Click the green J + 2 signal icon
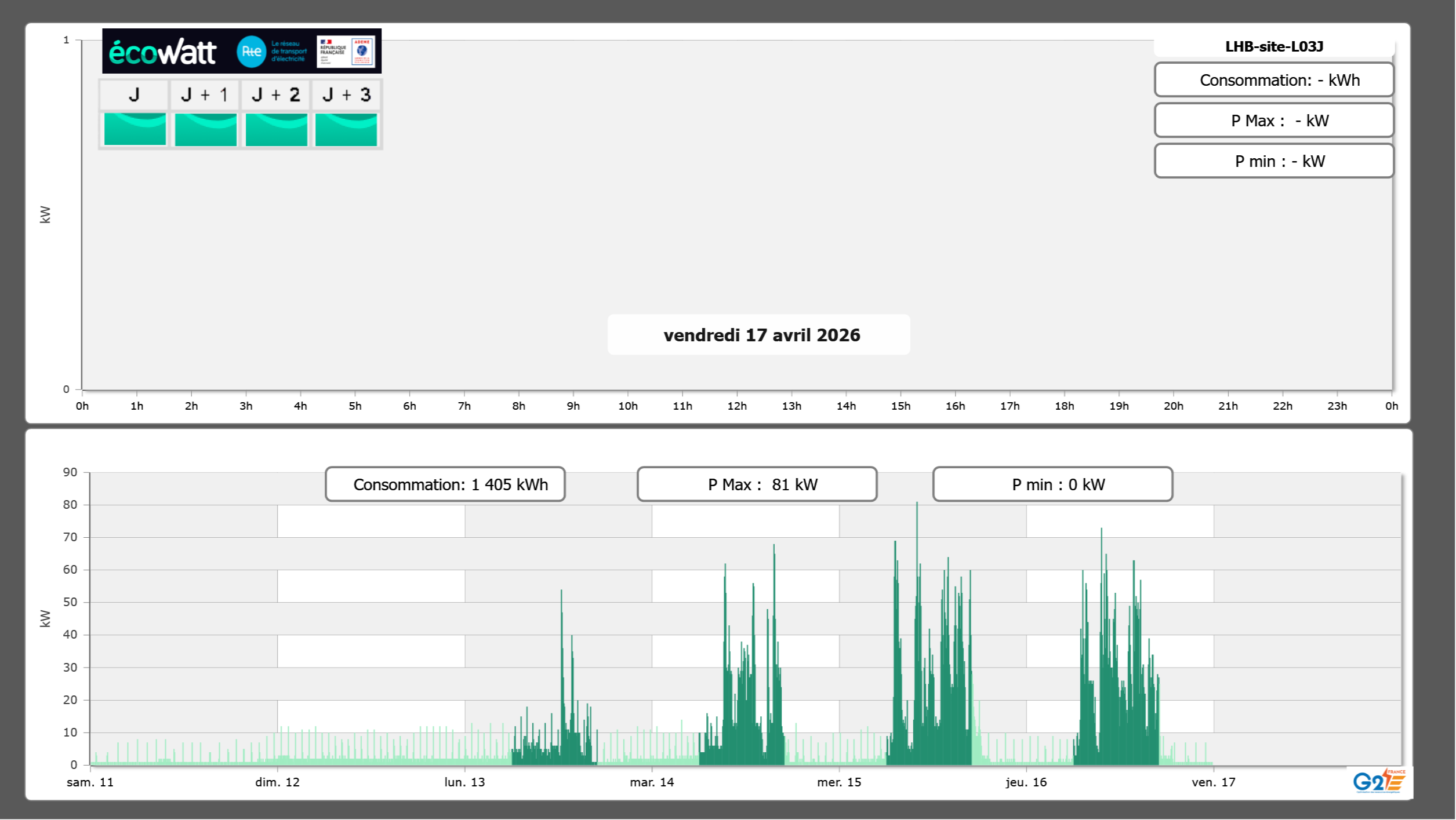Image resolution: width=1456 pixels, height=820 pixels. click(x=276, y=129)
